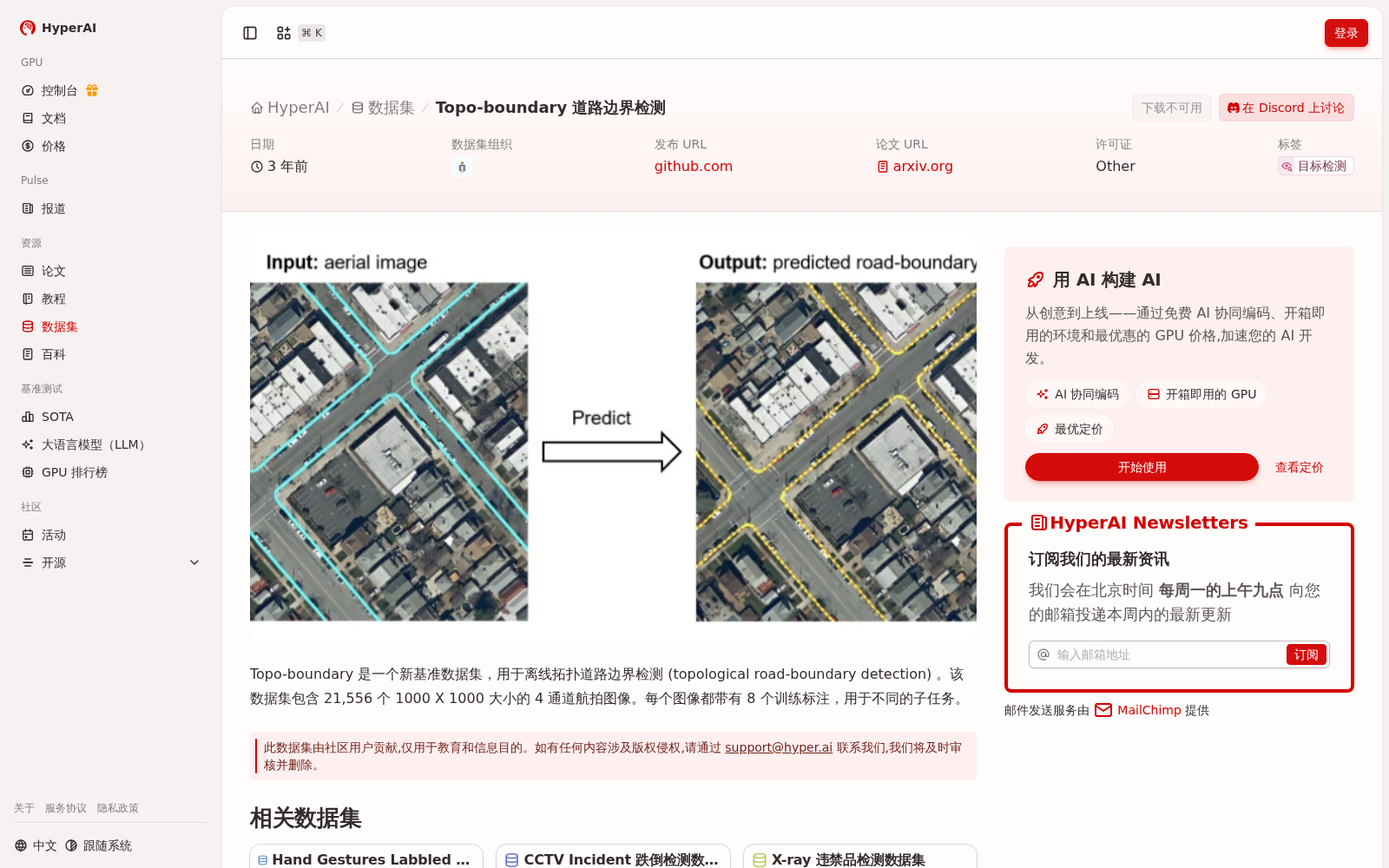
Task: Click the Topo-boundary preview image
Action: click(613, 437)
